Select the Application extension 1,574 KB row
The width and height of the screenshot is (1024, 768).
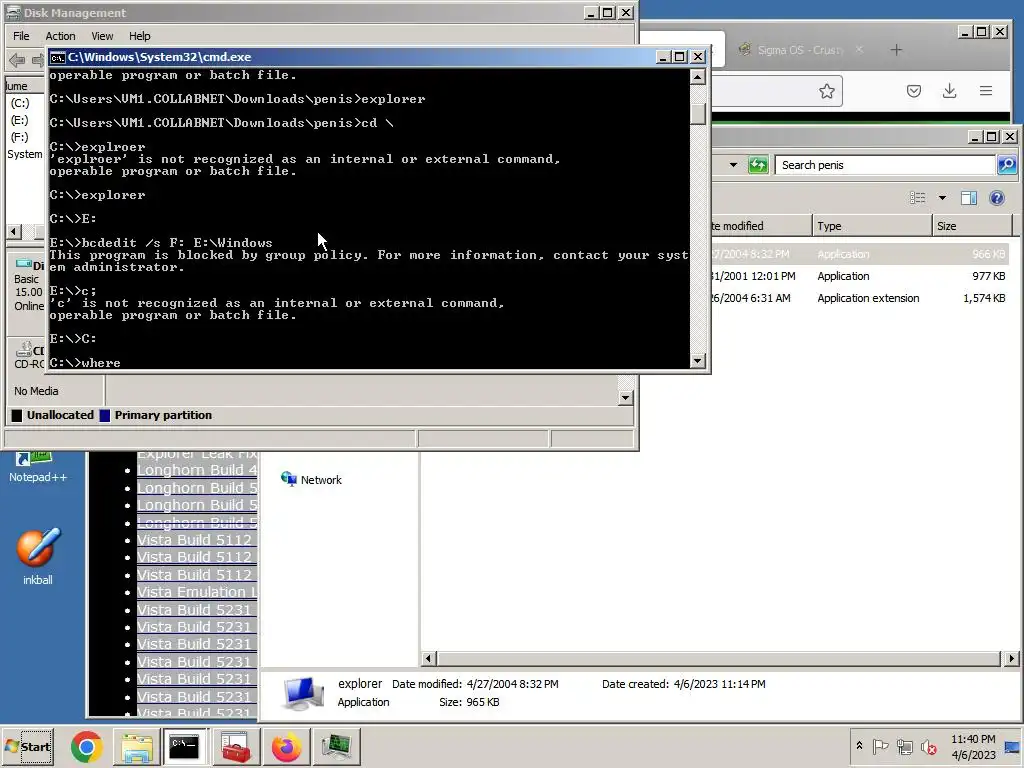coord(859,298)
